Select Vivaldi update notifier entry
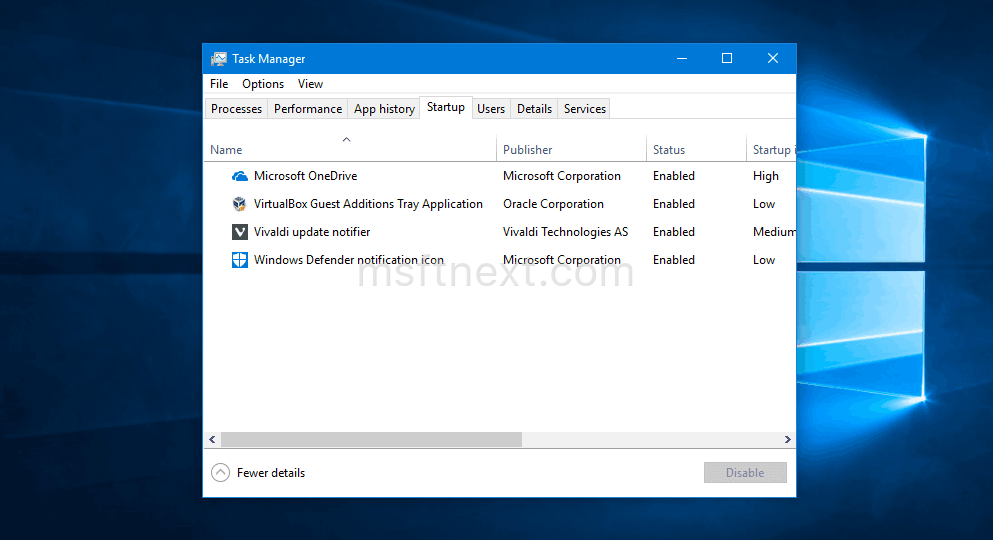This screenshot has width=993, height=540. point(312,232)
